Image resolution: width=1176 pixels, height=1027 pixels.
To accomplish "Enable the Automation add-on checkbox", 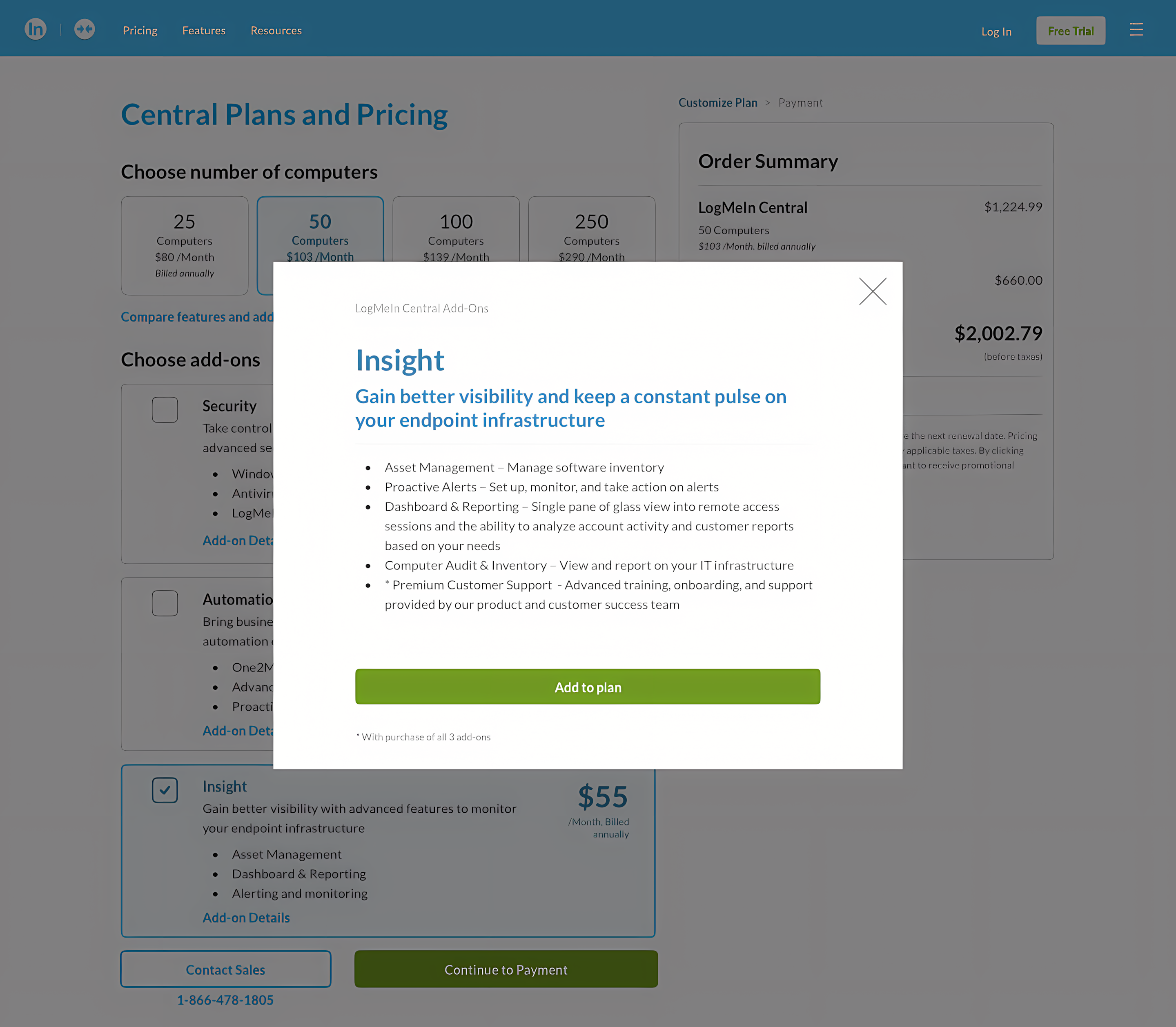I will click(x=165, y=603).
